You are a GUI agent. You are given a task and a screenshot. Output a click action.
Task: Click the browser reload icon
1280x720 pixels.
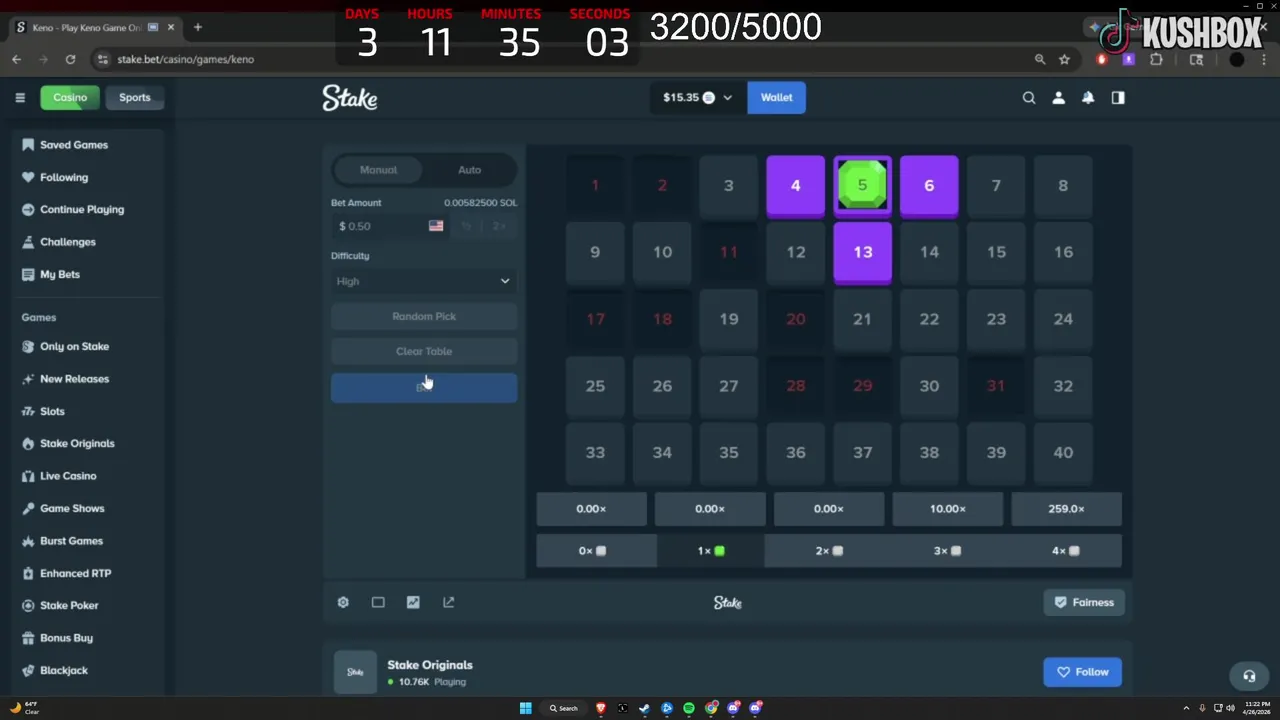pyautogui.click(x=70, y=59)
